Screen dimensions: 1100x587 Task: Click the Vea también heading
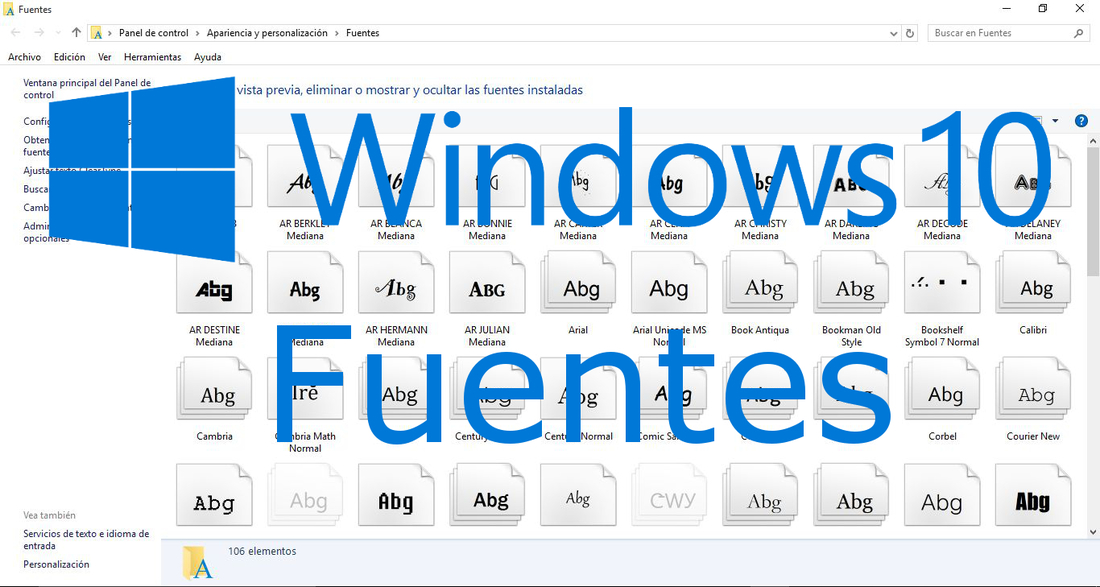point(49,515)
